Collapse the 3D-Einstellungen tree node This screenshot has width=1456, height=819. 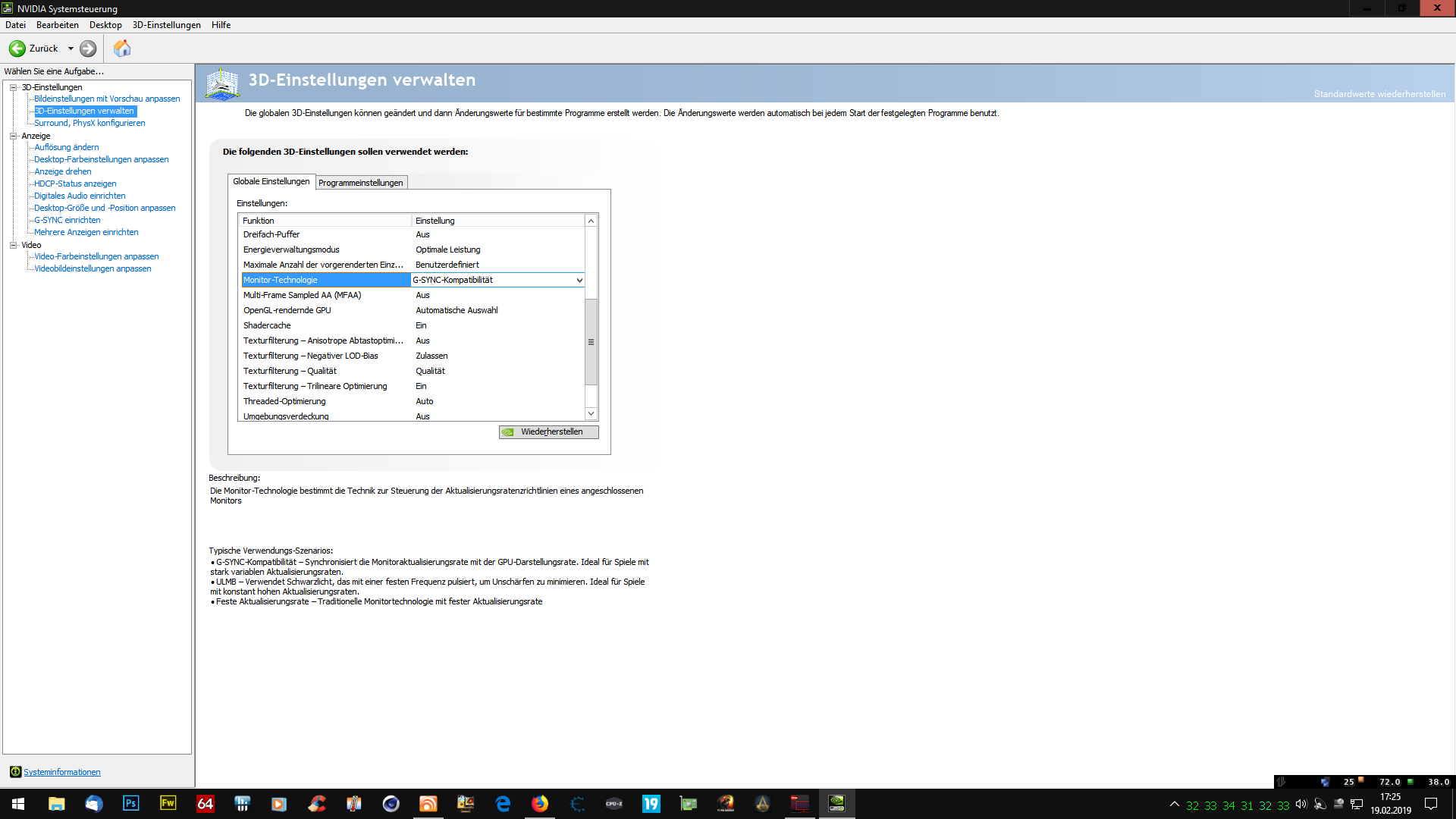tap(13, 87)
